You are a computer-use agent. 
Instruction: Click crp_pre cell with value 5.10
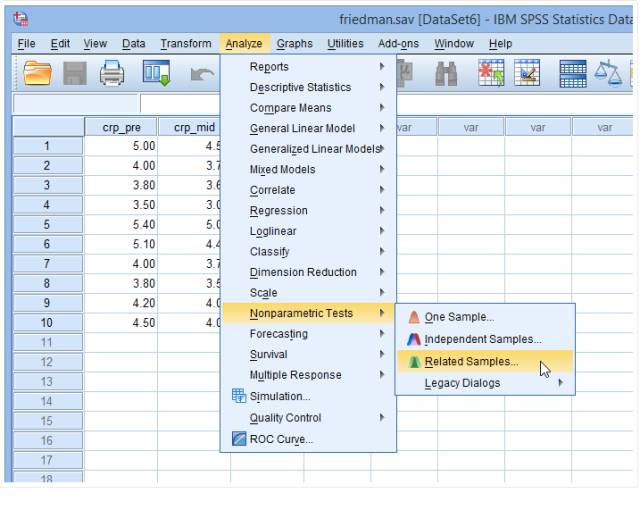click(x=121, y=244)
